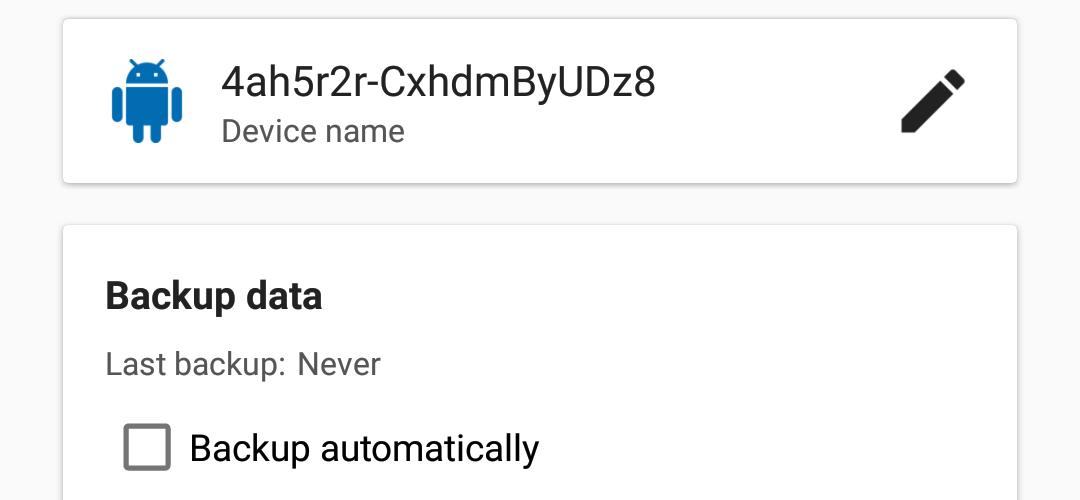This screenshot has height=500, width=1080.
Task: Edit the device name with the pencil
Action: point(933,101)
